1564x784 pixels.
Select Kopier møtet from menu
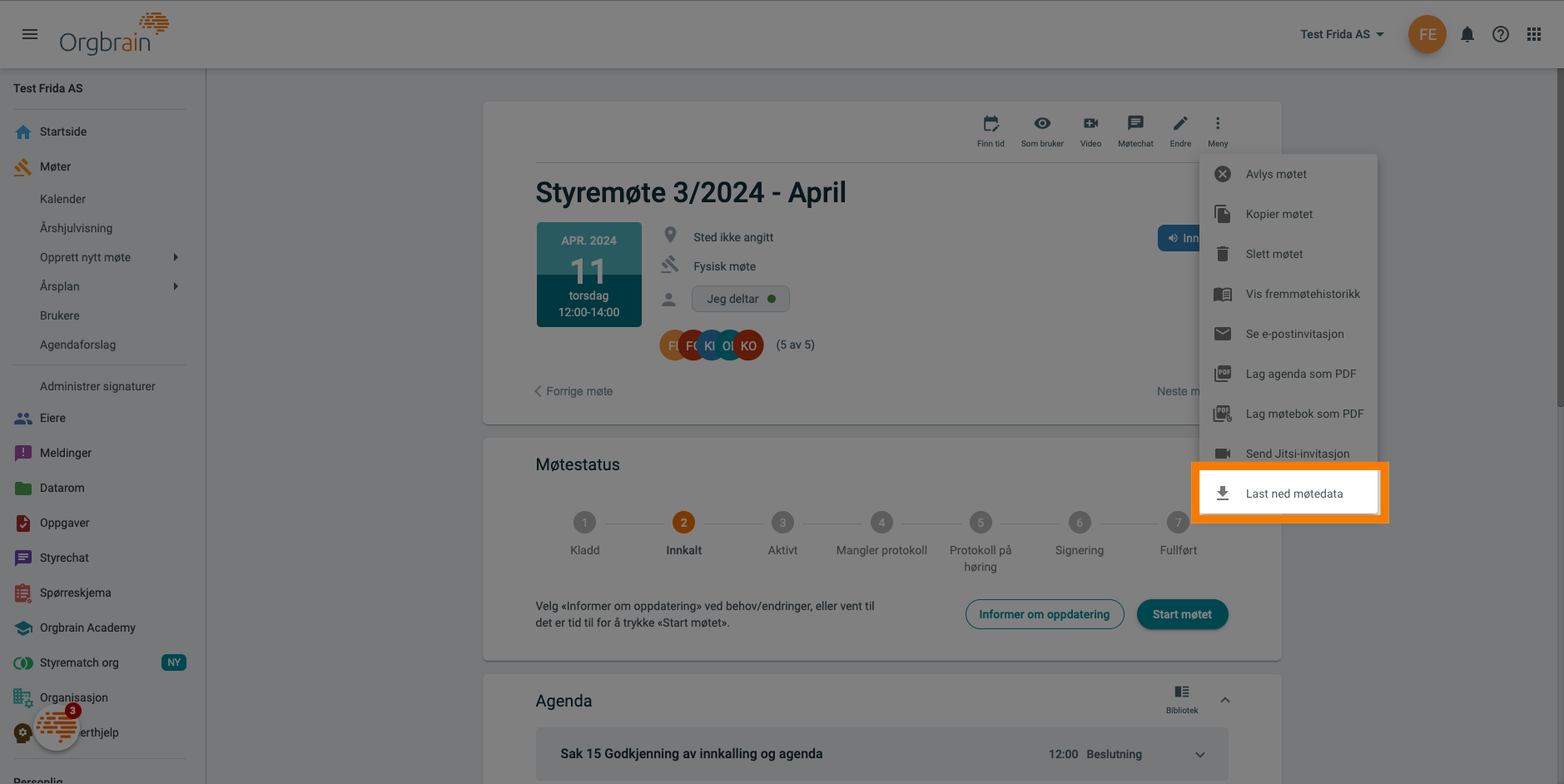1288,214
